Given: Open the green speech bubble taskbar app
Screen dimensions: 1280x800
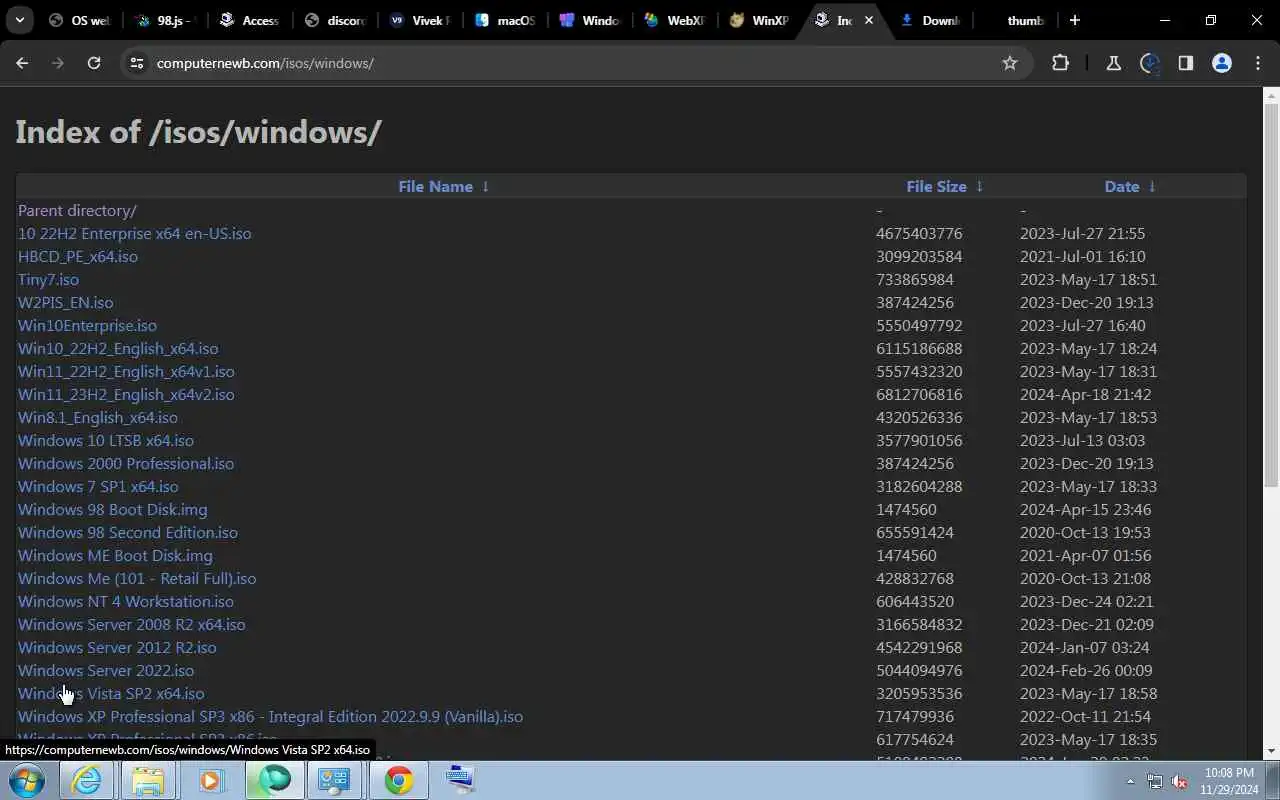Looking at the screenshot, I should [x=274, y=780].
